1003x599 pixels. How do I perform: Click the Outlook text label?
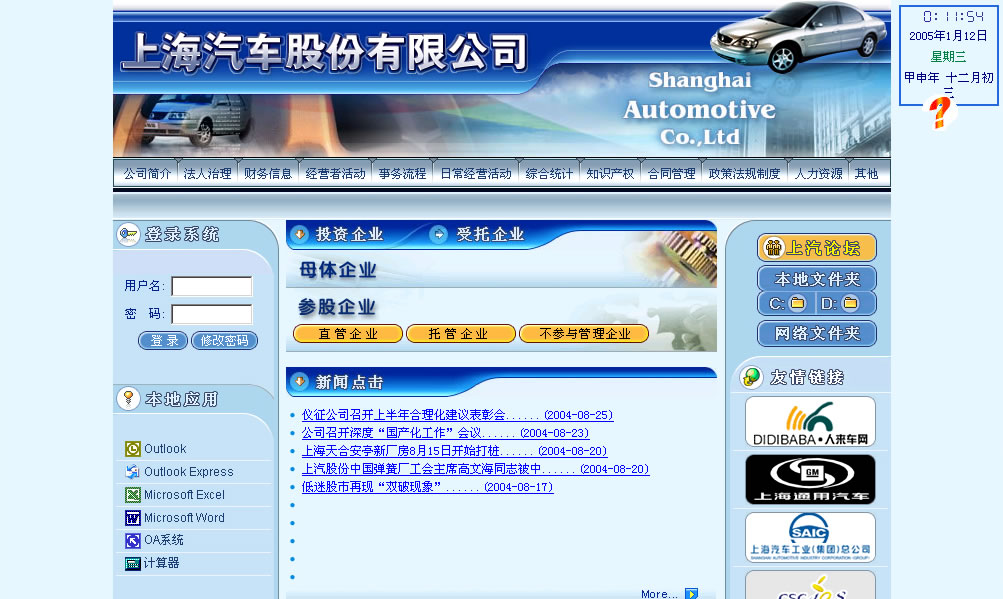(165, 449)
